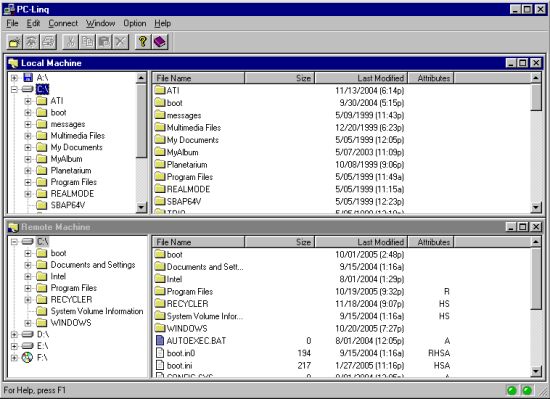Expand the WINDOWS folder in Remote tree
This screenshot has height=399, width=550.
pos(28,323)
